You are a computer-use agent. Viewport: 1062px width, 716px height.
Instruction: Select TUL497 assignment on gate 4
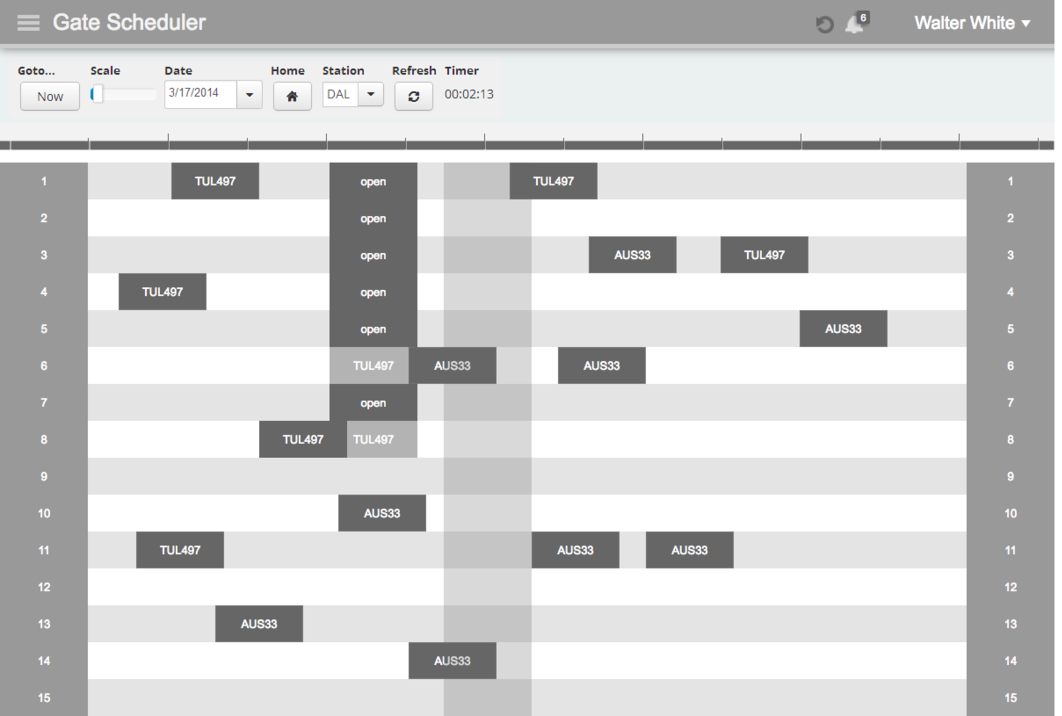point(162,291)
